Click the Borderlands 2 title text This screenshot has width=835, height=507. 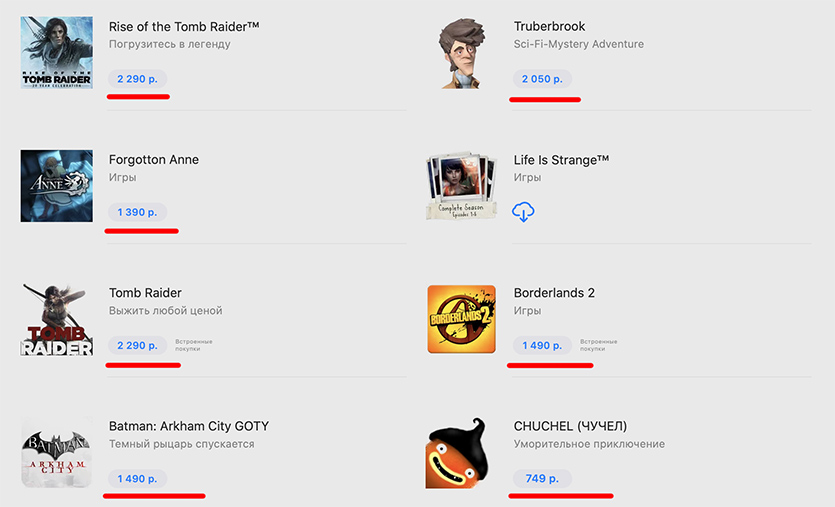tap(554, 293)
